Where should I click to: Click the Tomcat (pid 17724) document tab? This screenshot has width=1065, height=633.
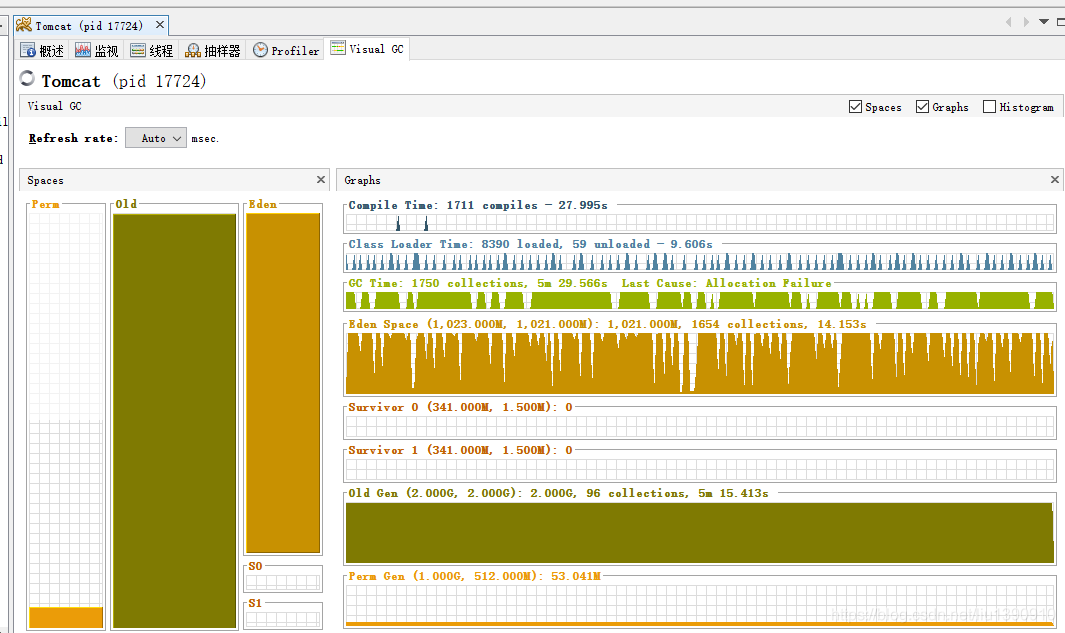coord(89,26)
